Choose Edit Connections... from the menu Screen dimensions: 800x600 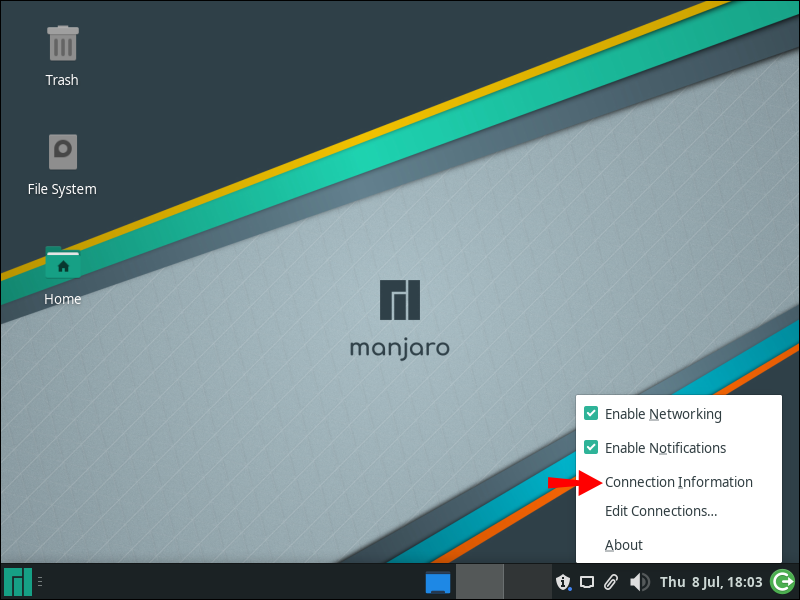(679, 511)
